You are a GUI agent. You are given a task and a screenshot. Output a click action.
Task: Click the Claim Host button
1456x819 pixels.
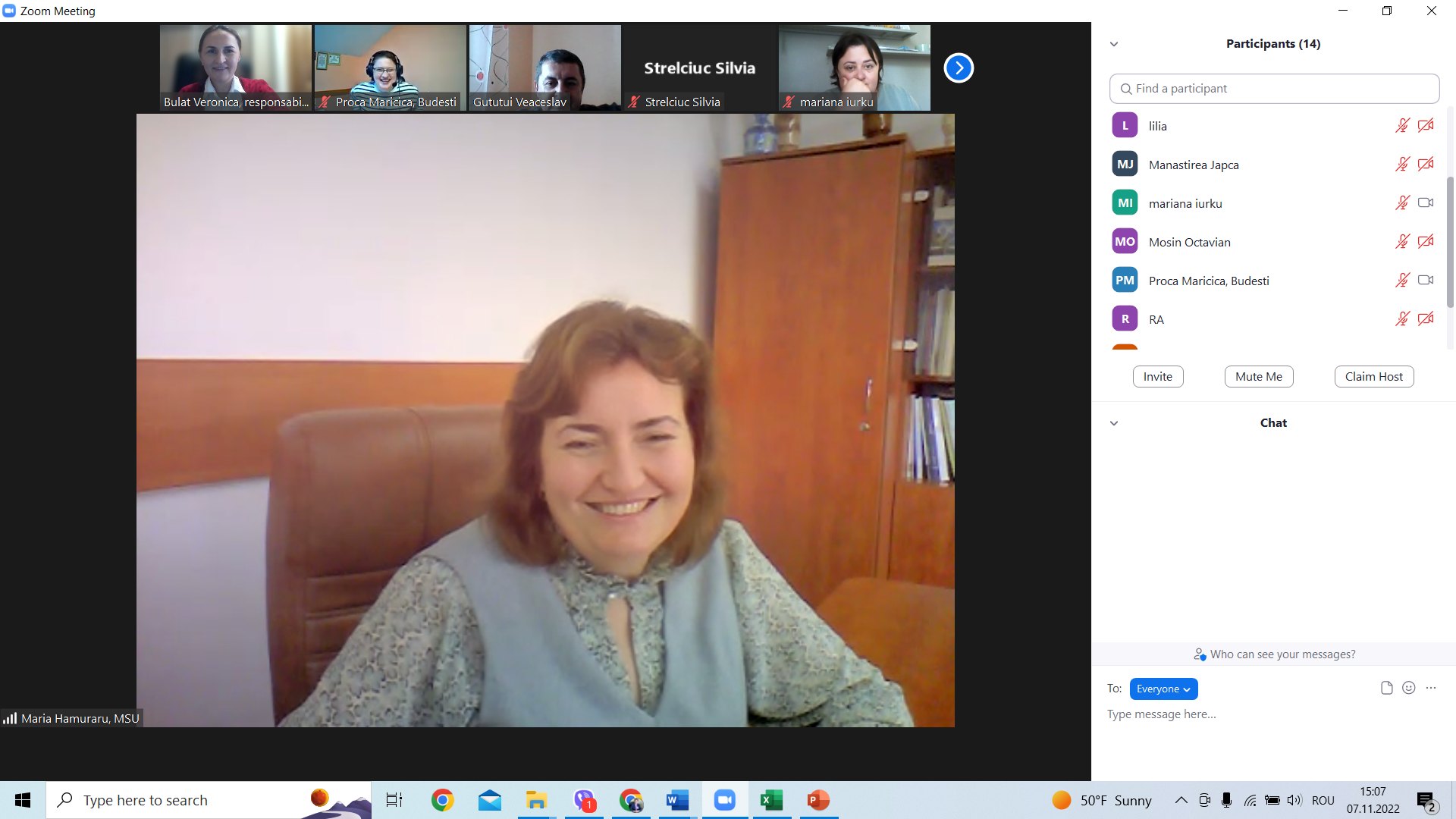tap(1373, 377)
